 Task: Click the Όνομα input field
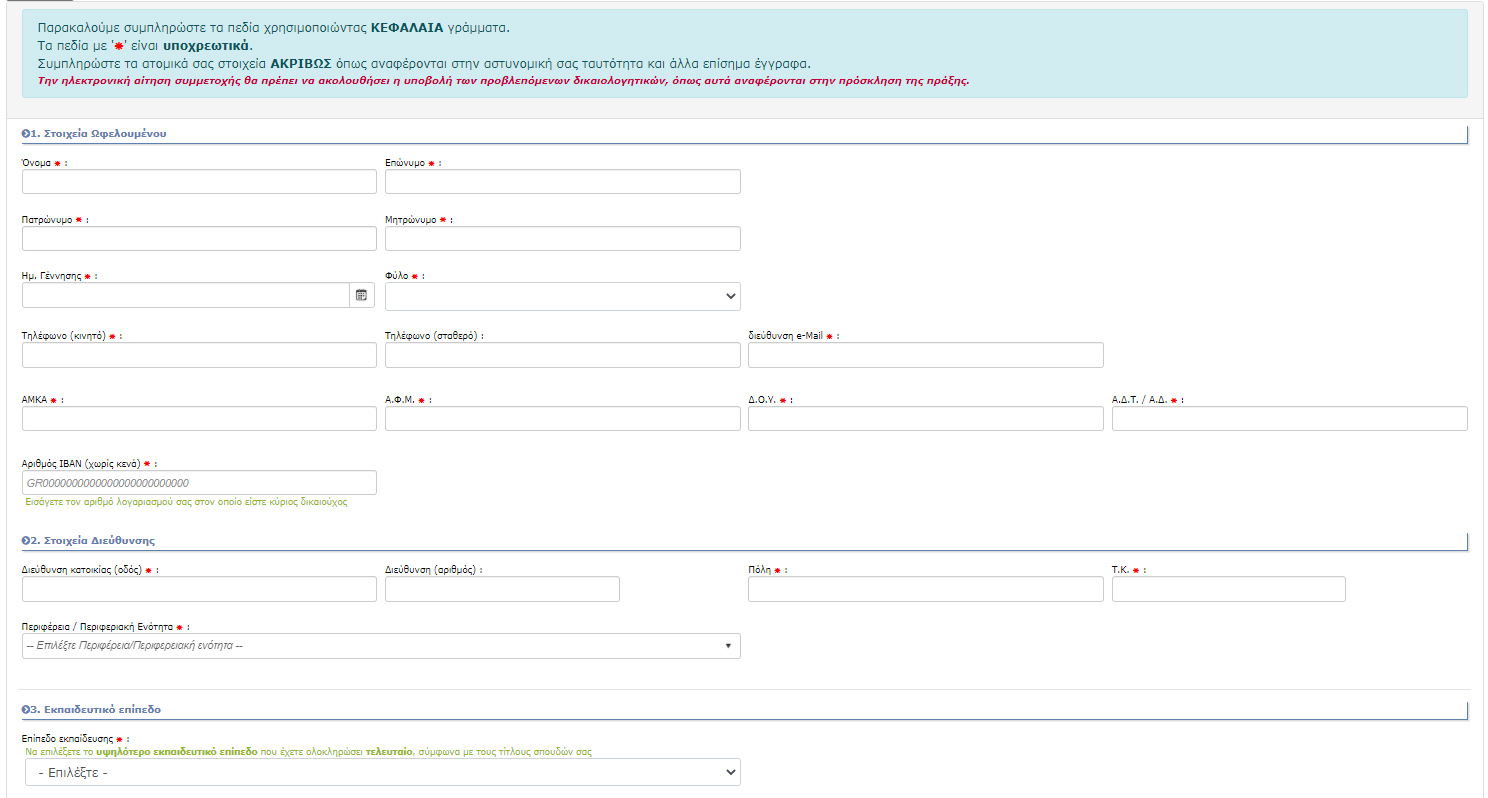pyautogui.click(x=199, y=182)
